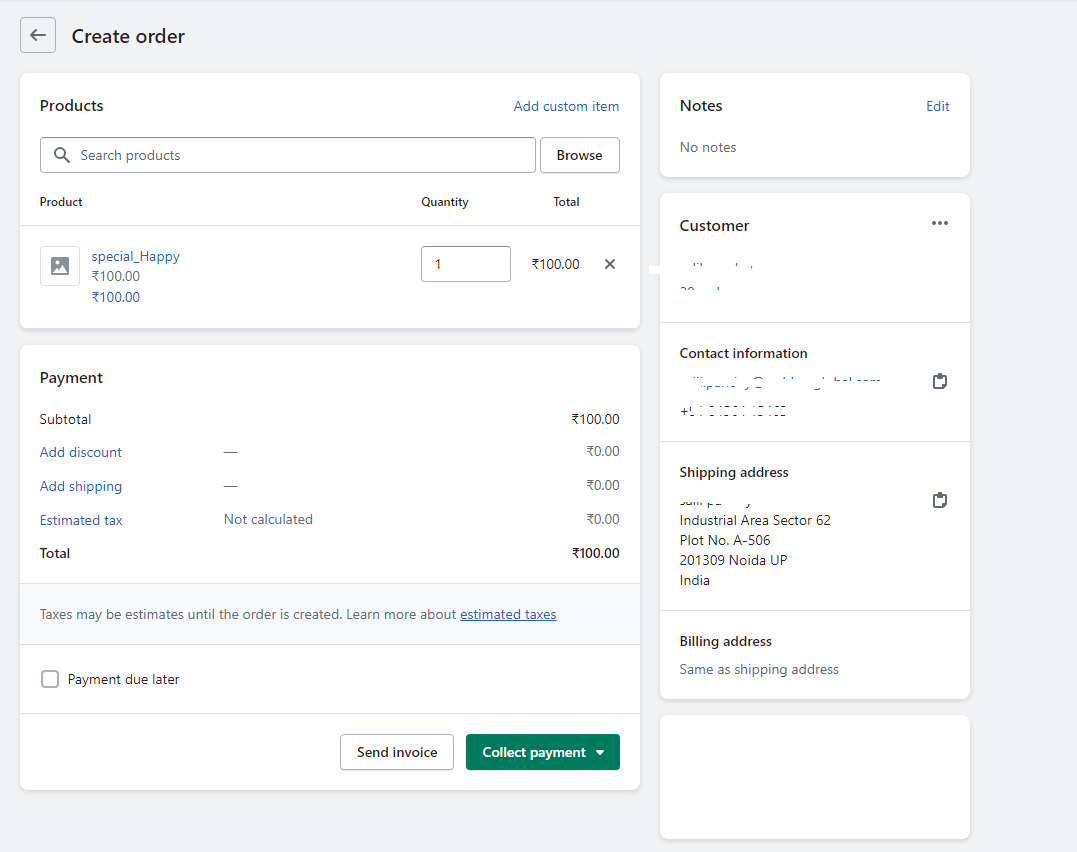This screenshot has width=1077, height=852.
Task: Remove special_Happy using the X icon
Action: (610, 264)
